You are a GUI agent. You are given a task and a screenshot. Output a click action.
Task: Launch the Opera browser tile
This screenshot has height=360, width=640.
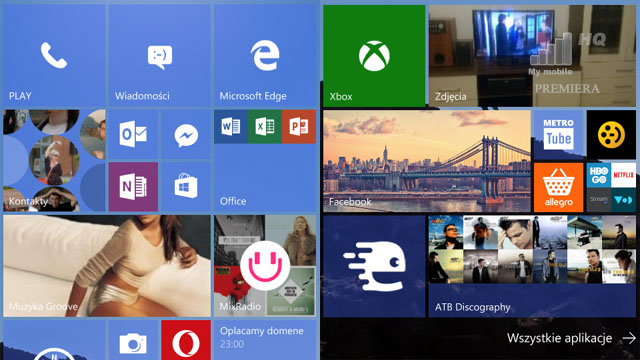coord(186,340)
